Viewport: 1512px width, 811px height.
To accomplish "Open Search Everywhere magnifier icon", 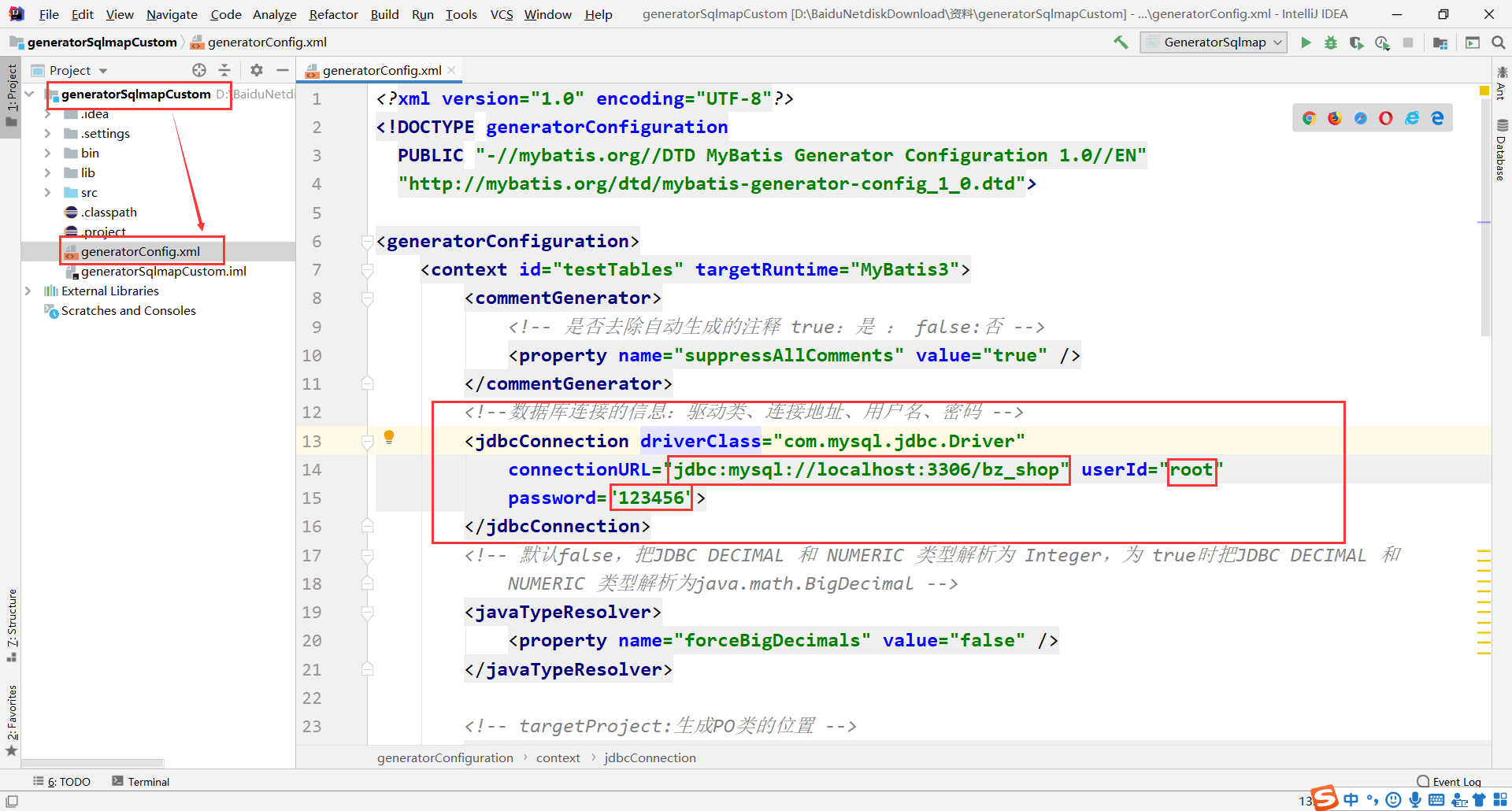I will click(1499, 43).
